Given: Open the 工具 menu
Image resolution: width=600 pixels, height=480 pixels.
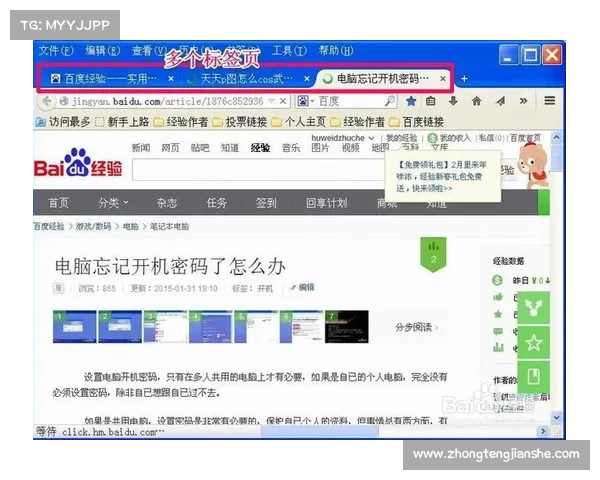Looking at the screenshot, I should point(289,51).
